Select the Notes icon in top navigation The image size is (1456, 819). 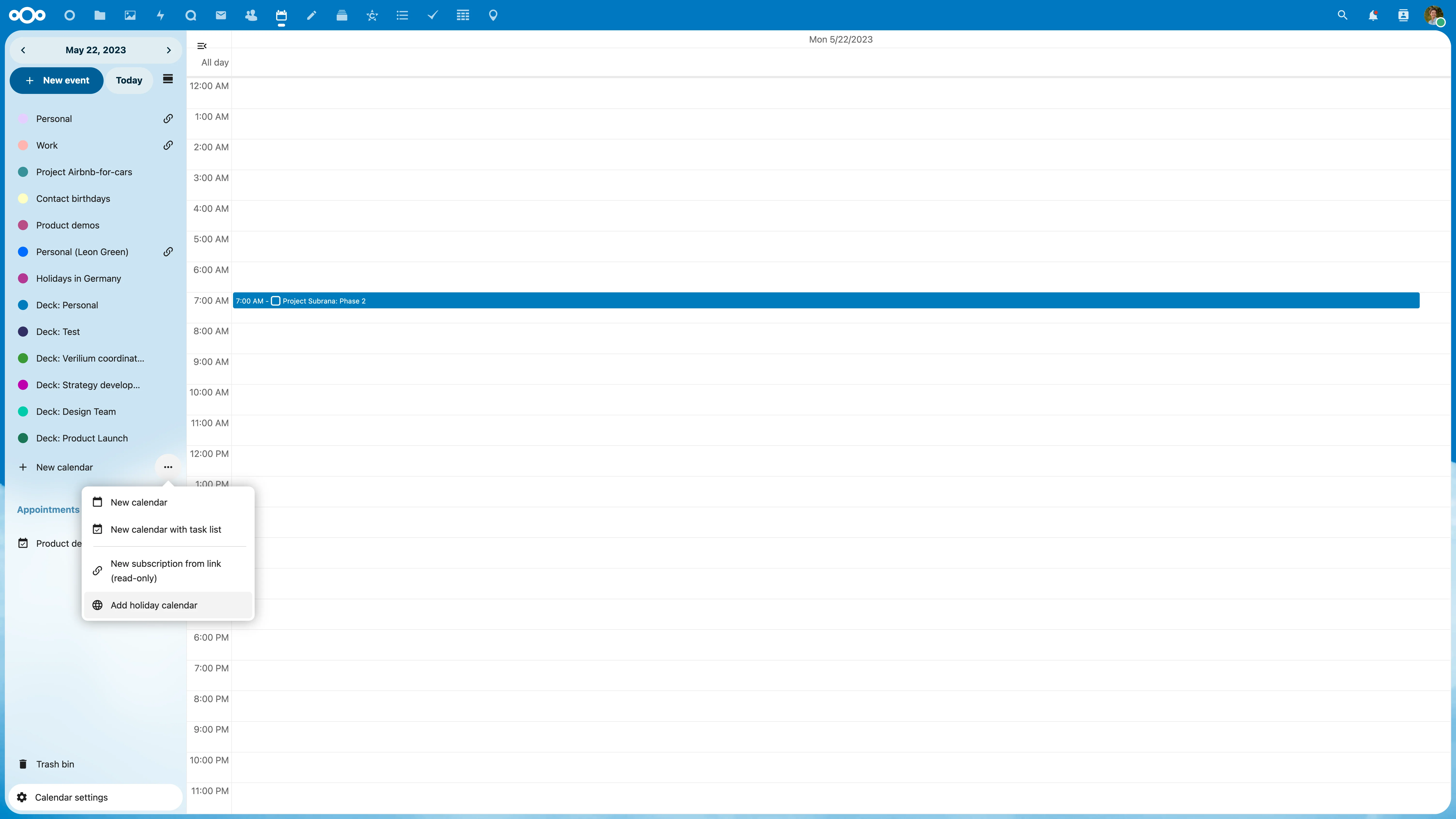point(311,15)
